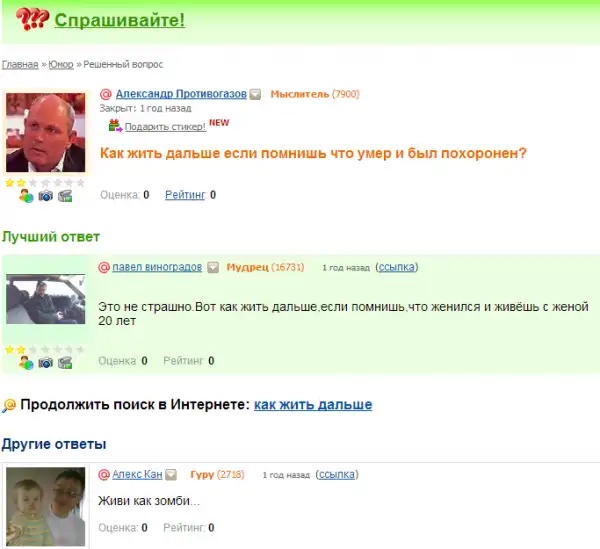The height and width of the screenshot is (549, 600).
Task: Click the @ icon beside павел виноградов
Action: coord(104,267)
